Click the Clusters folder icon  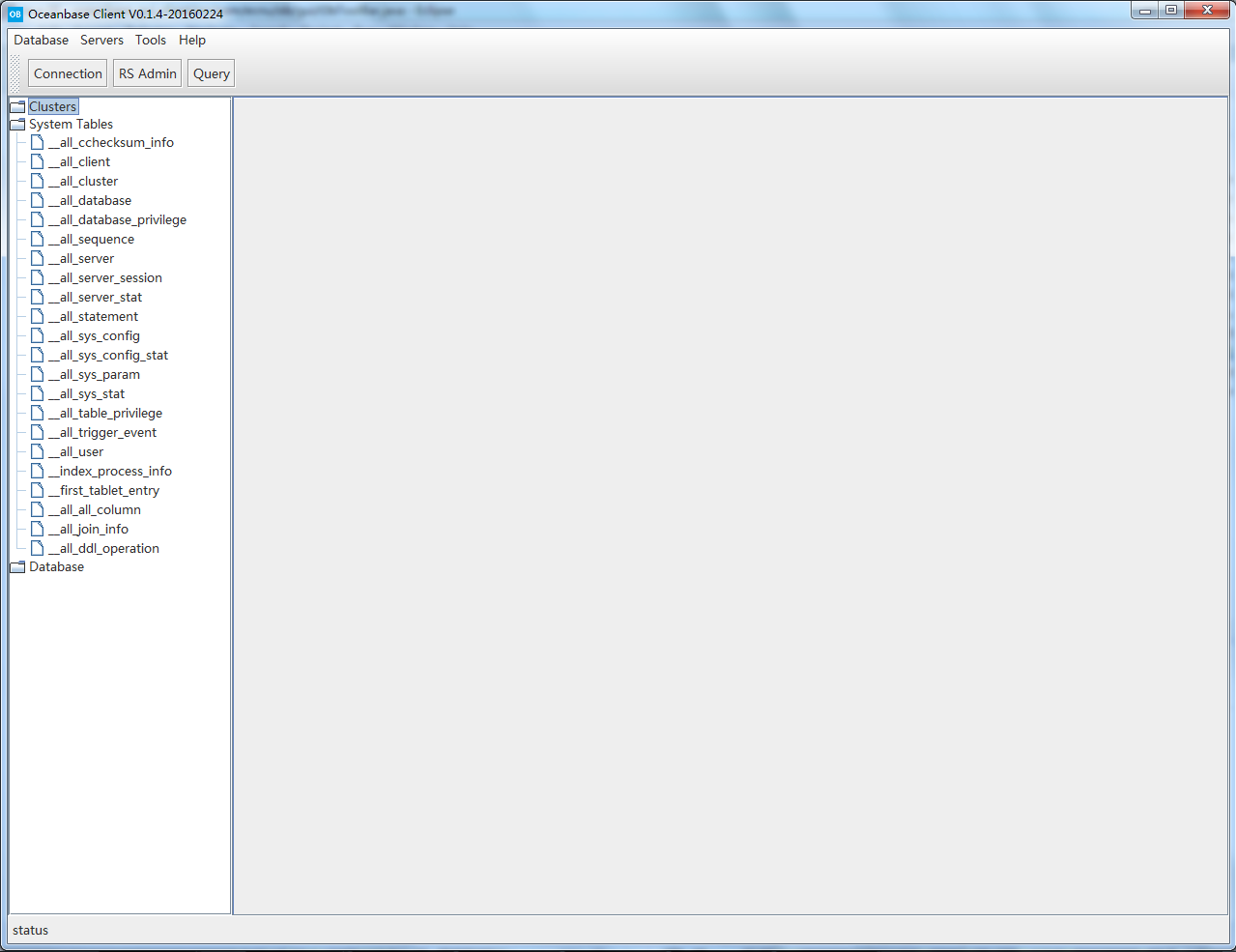click(x=17, y=106)
